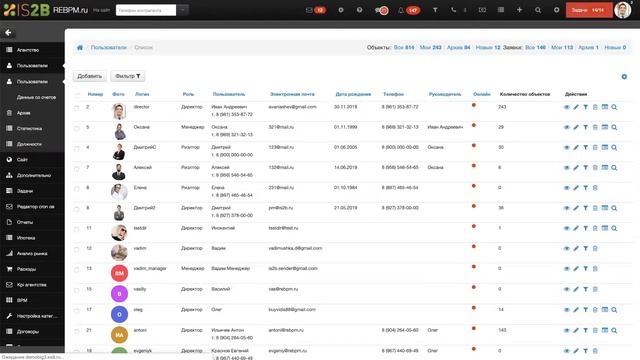Open card-table icon for user oleg
The width and height of the screenshot is (640, 360).
(605, 309)
